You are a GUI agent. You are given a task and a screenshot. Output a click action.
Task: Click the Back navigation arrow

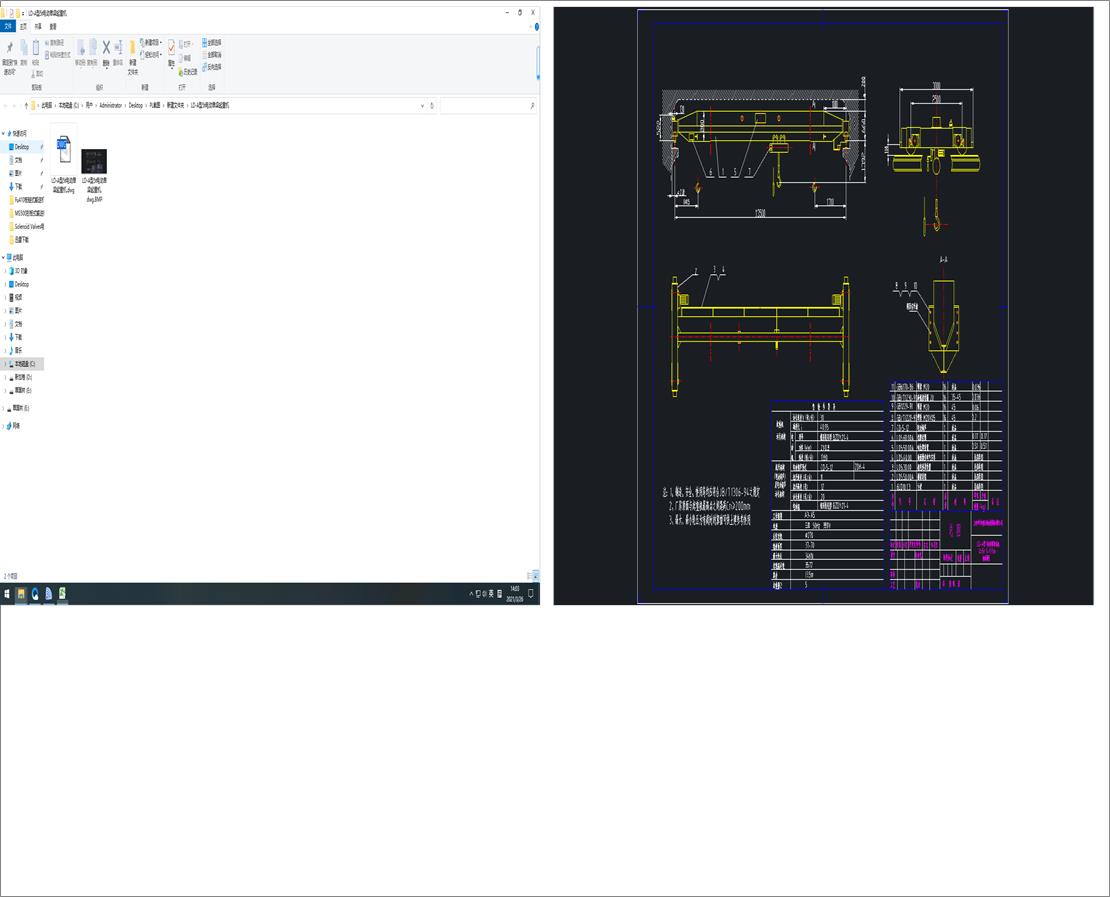point(6,105)
